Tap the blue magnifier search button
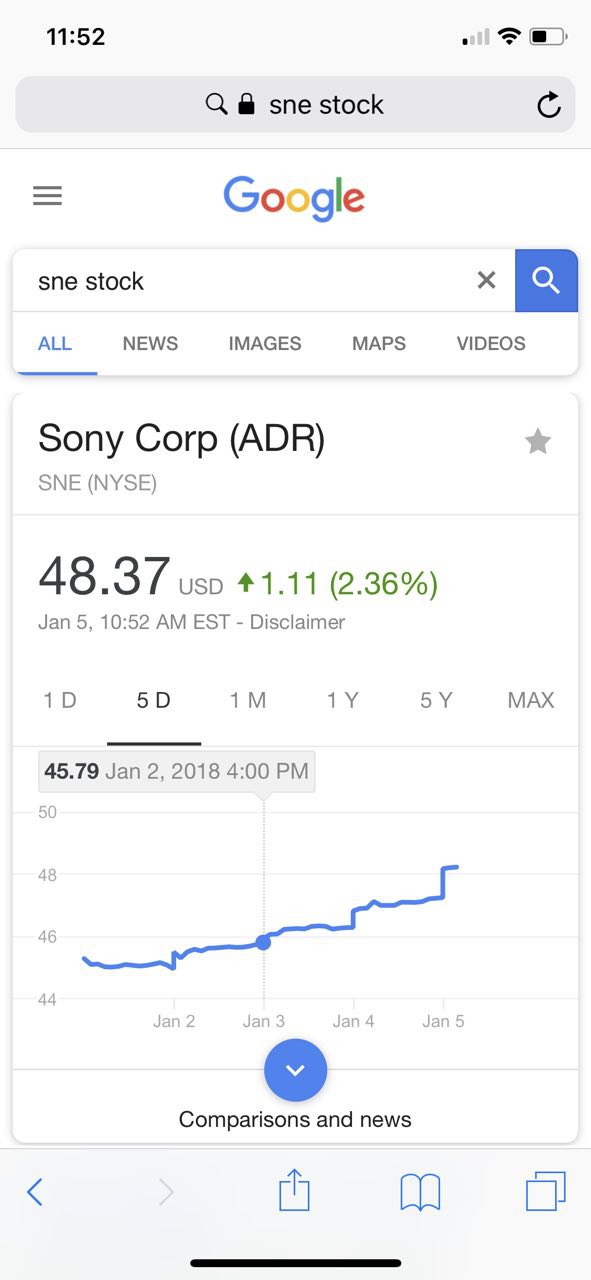This screenshot has width=591, height=1280. point(546,281)
